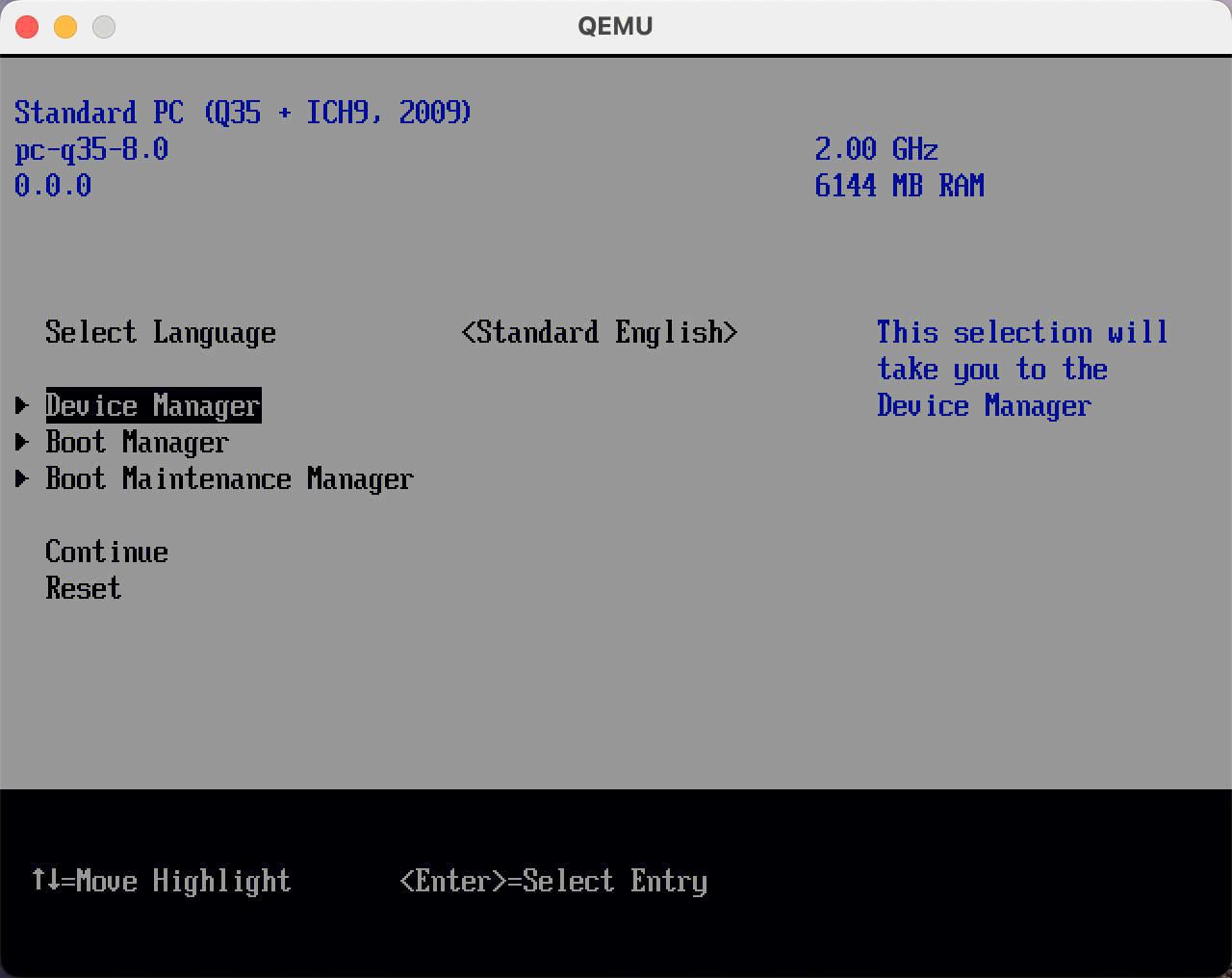Click the 2.00 GHz processor speed
The image size is (1232, 978).
(877, 149)
